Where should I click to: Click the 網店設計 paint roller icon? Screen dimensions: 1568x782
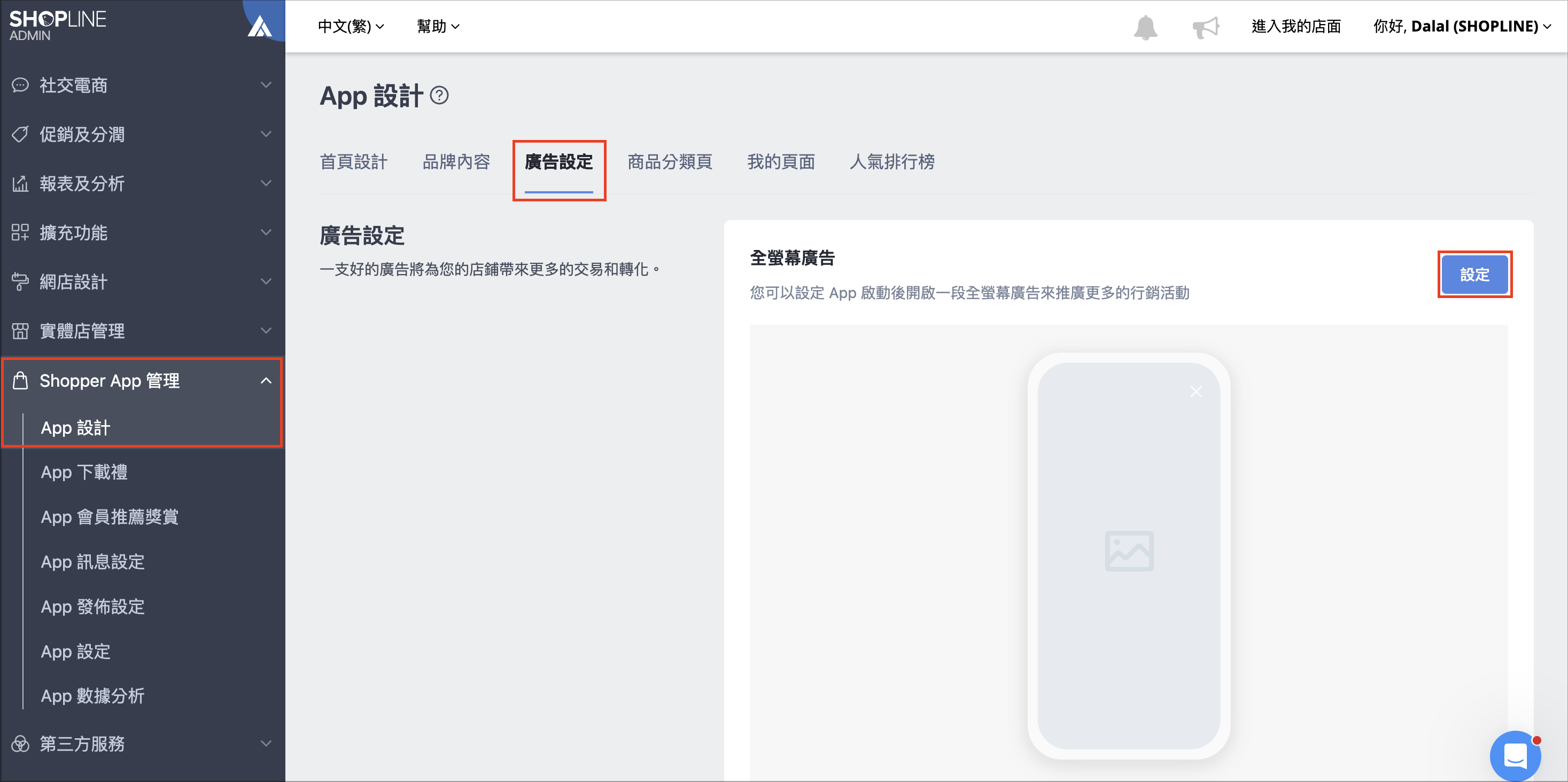(x=20, y=281)
